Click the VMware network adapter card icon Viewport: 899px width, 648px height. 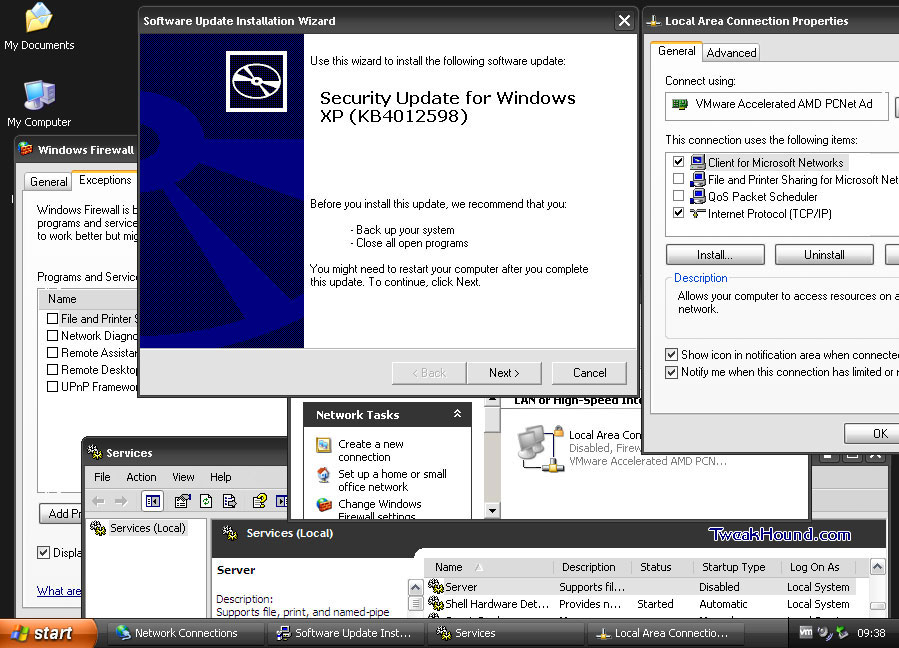pos(680,104)
